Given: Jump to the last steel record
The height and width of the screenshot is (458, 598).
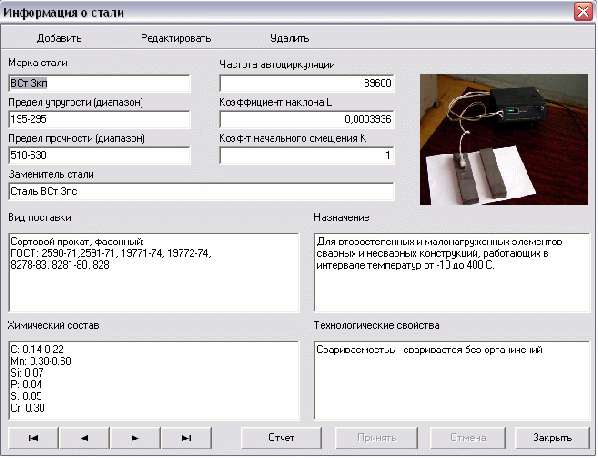Looking at the screenshot, I should 186,438.
